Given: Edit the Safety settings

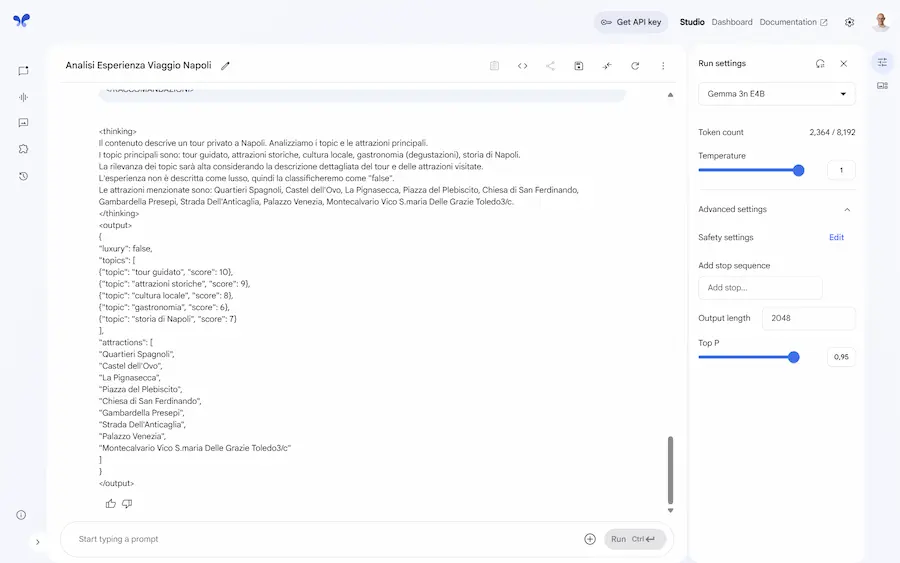Looking at the screenshot, I should [x=836, y=237].
